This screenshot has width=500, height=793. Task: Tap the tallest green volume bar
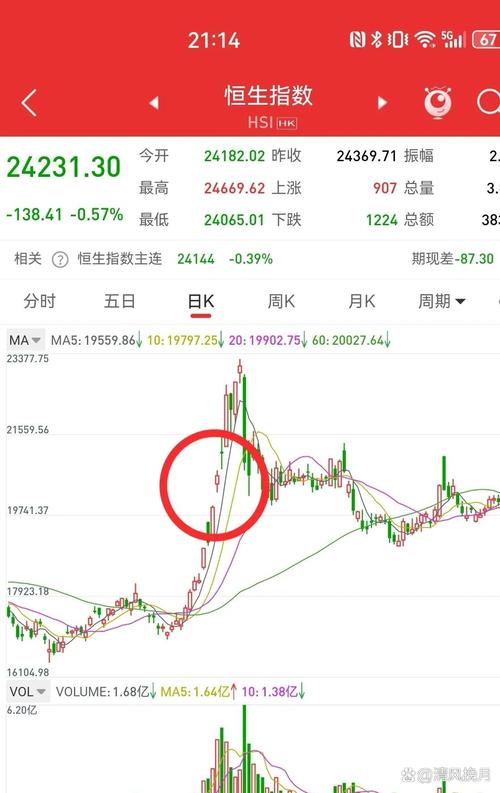point(245,748)
